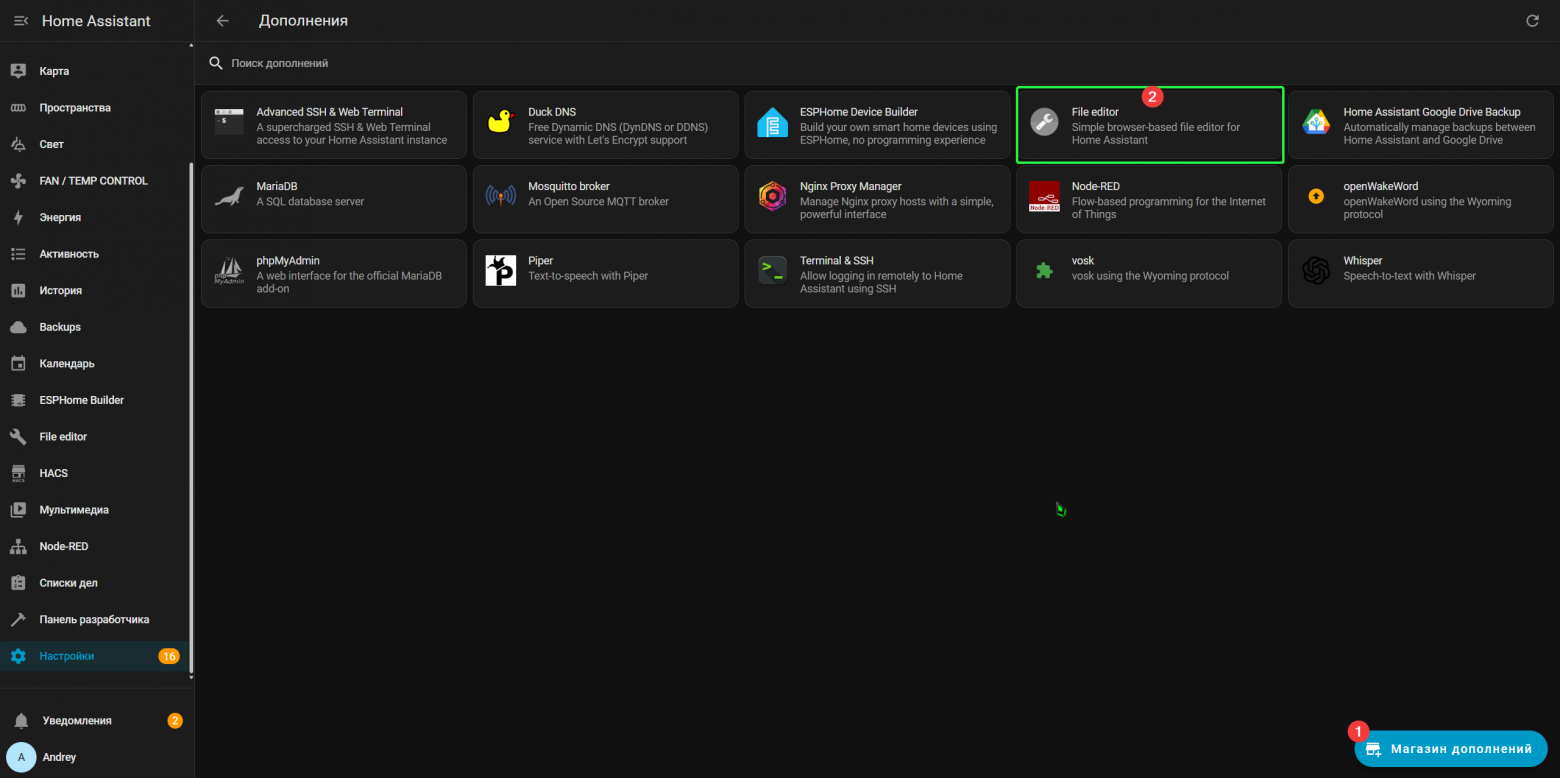Viewport: 1560px width, 778px height.
Task: Click "vosk using the Wyoming protocol" text
Action: 1150,276
